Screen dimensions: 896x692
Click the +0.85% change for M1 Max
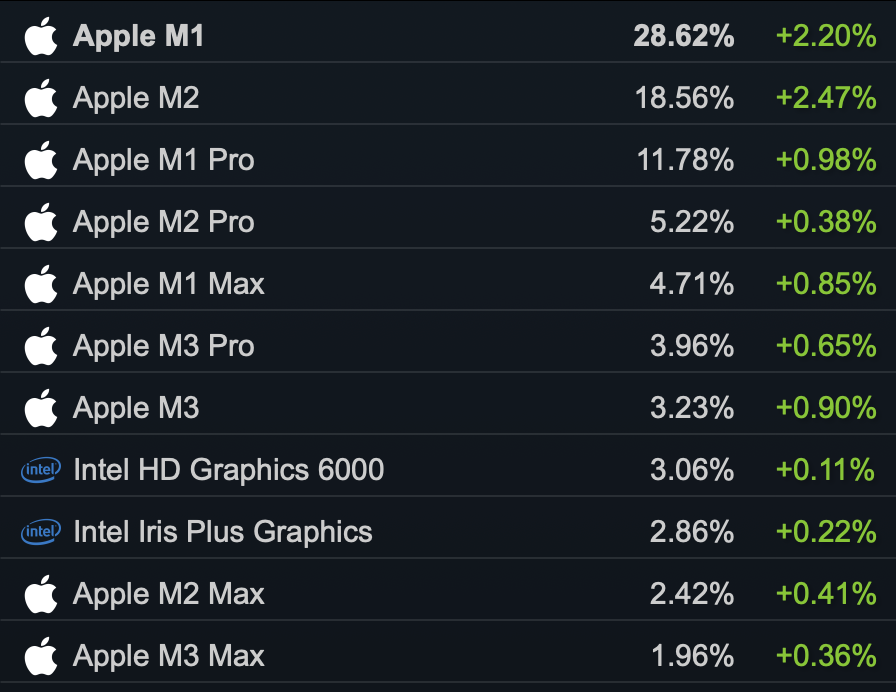click(826, 284)
